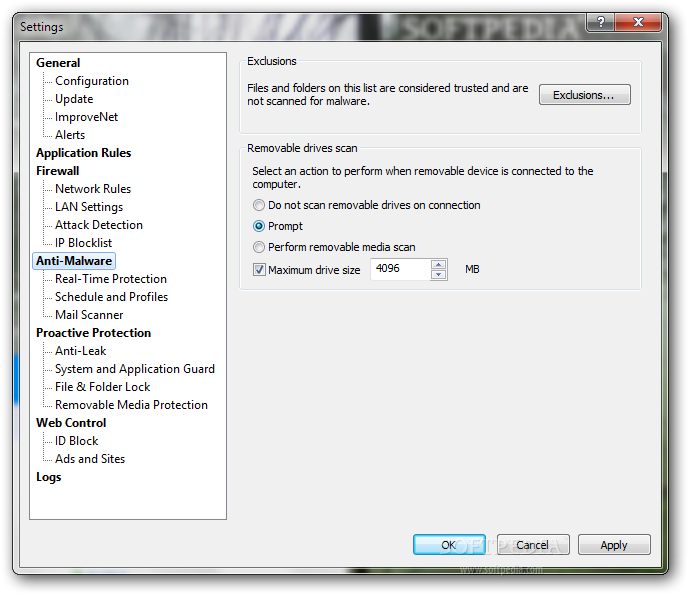Screen dimensions: 689x595
Task: Select the Logs category
Action: coord(48,477)
